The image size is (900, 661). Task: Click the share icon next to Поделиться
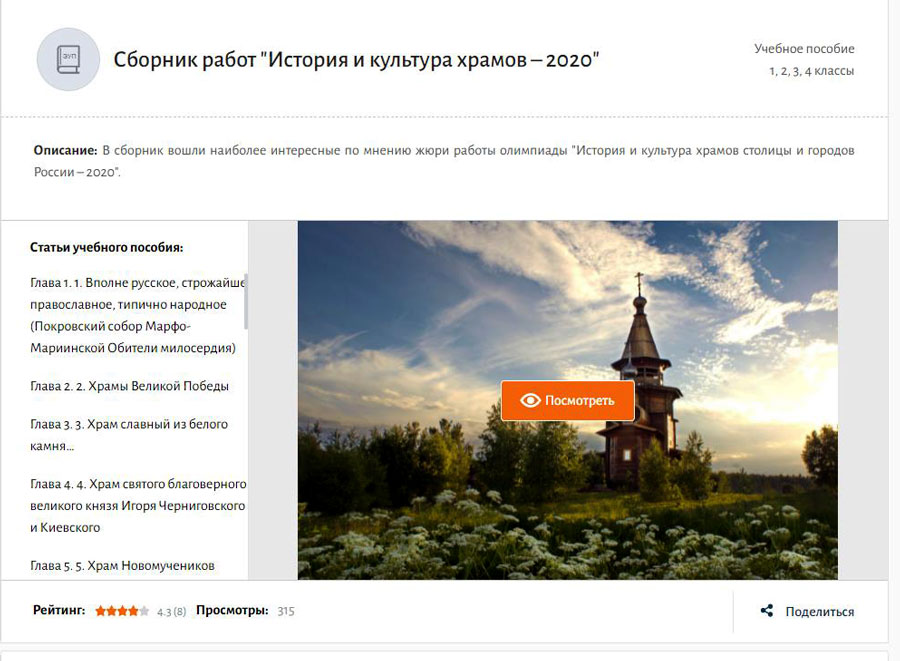tap(766, 611)
